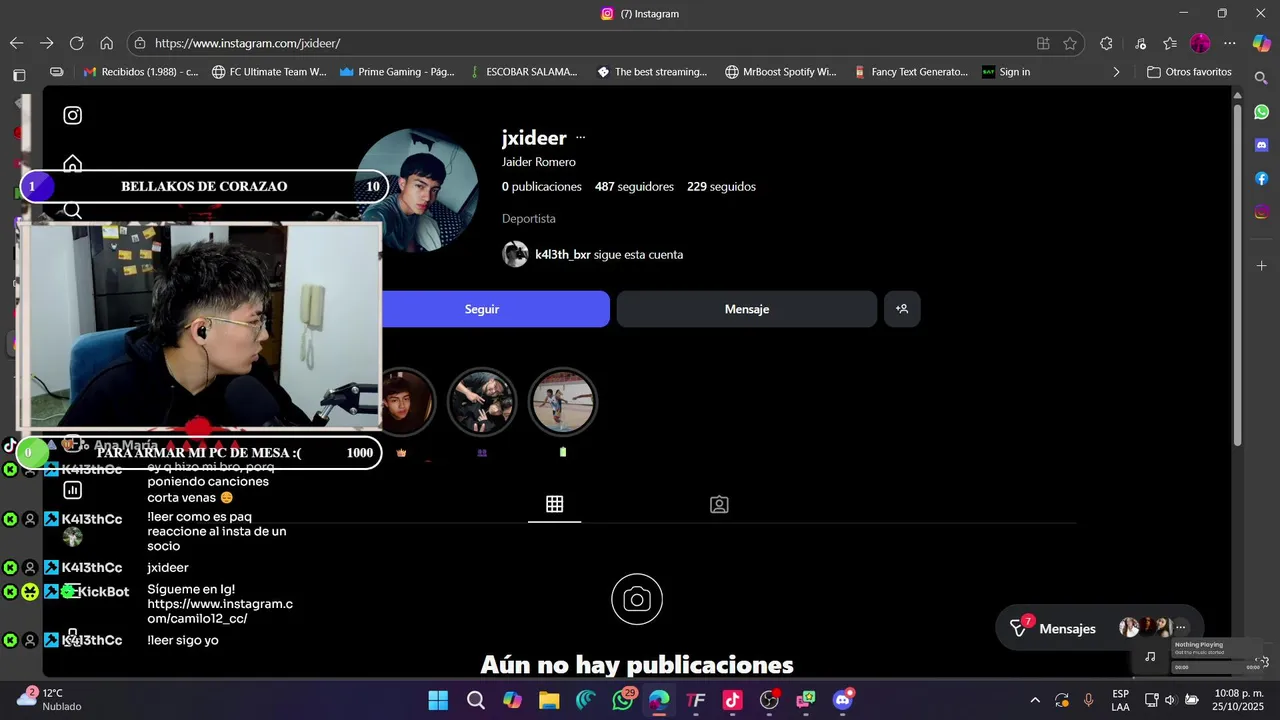Open Instagram in the Edge sidebar

tap(1262, 212)
